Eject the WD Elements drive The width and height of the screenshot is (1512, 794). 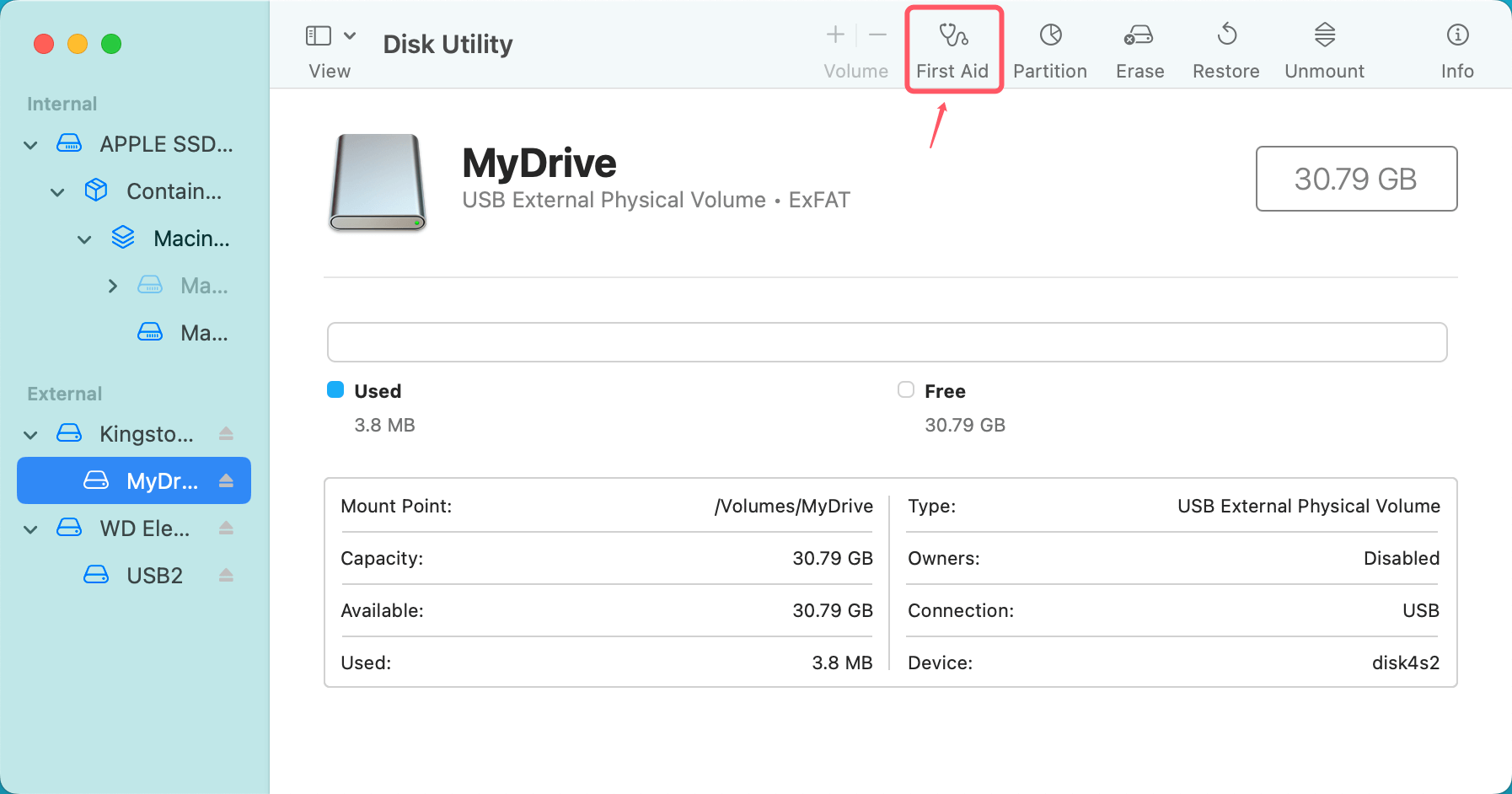(x=226, y=528)
